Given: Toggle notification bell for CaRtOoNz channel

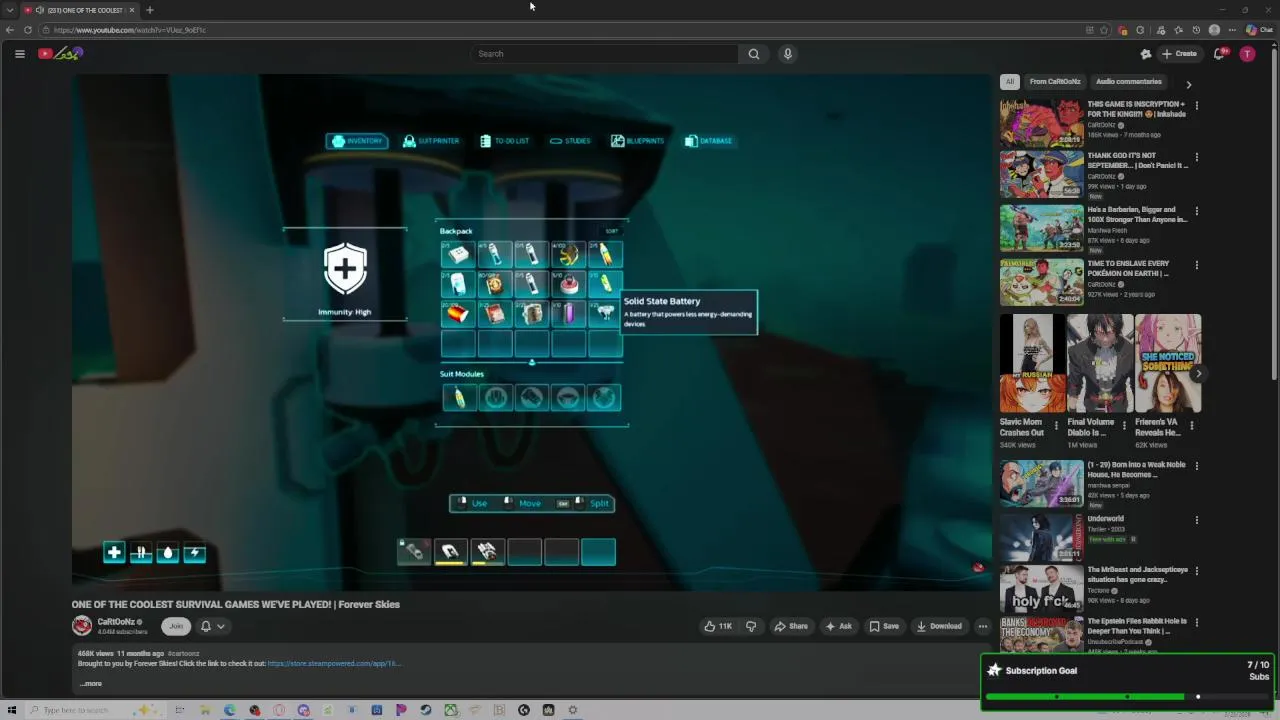Looking at the screenshot, I should (x=206, y=626).
